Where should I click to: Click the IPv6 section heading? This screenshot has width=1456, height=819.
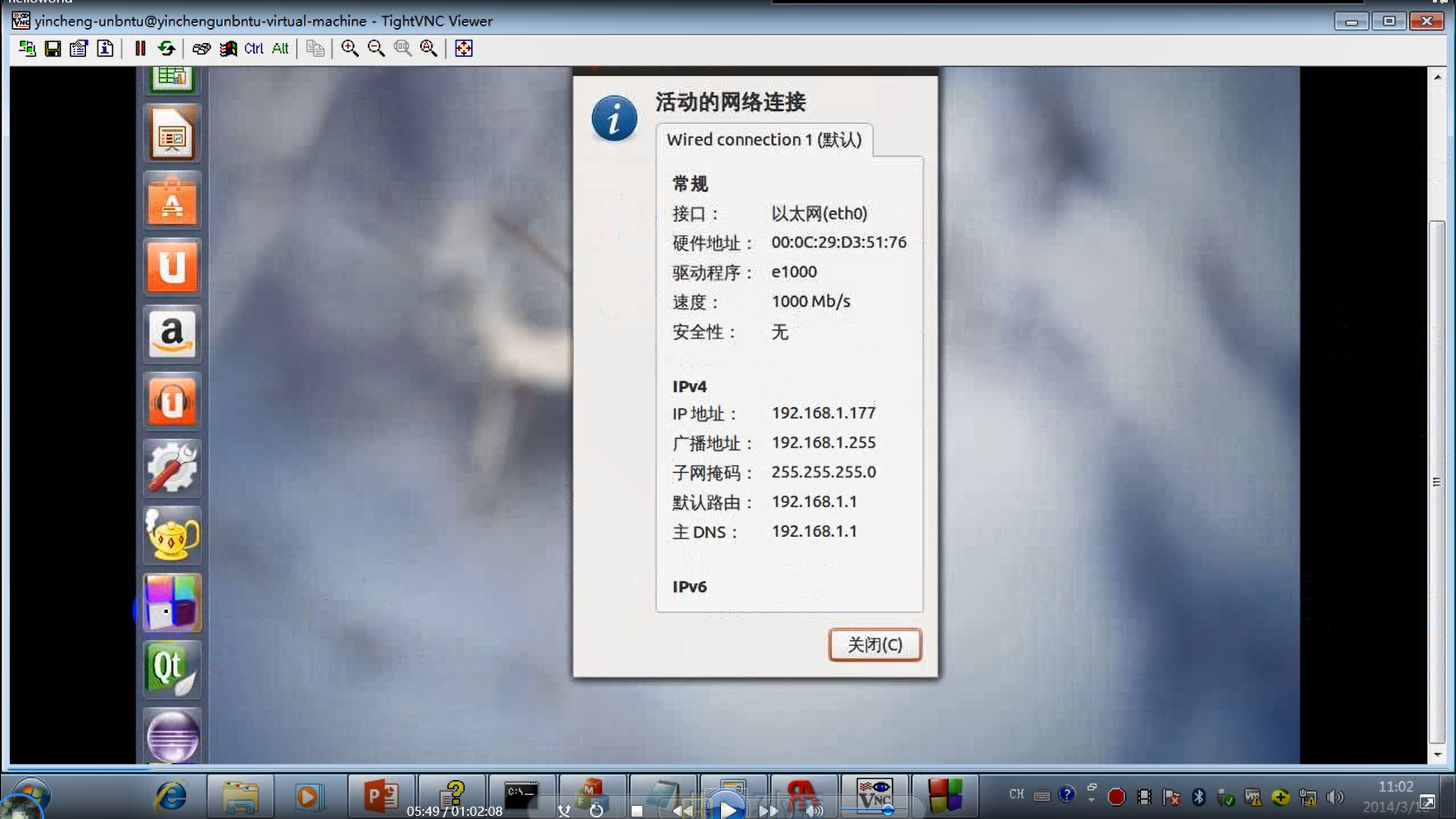click(690, 587)
